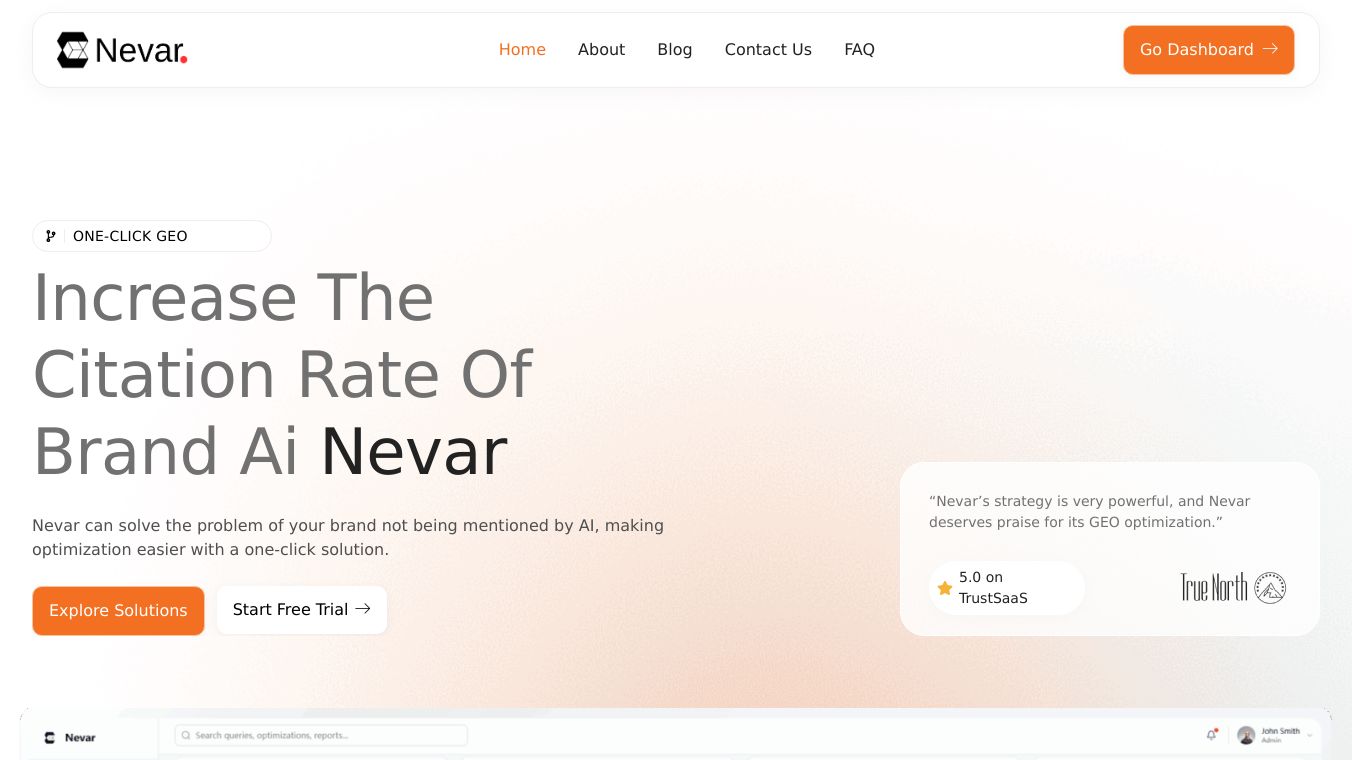
Task: Click the 5.0 on TrustSaaS rating pill
Action: tap(1006, 588)
